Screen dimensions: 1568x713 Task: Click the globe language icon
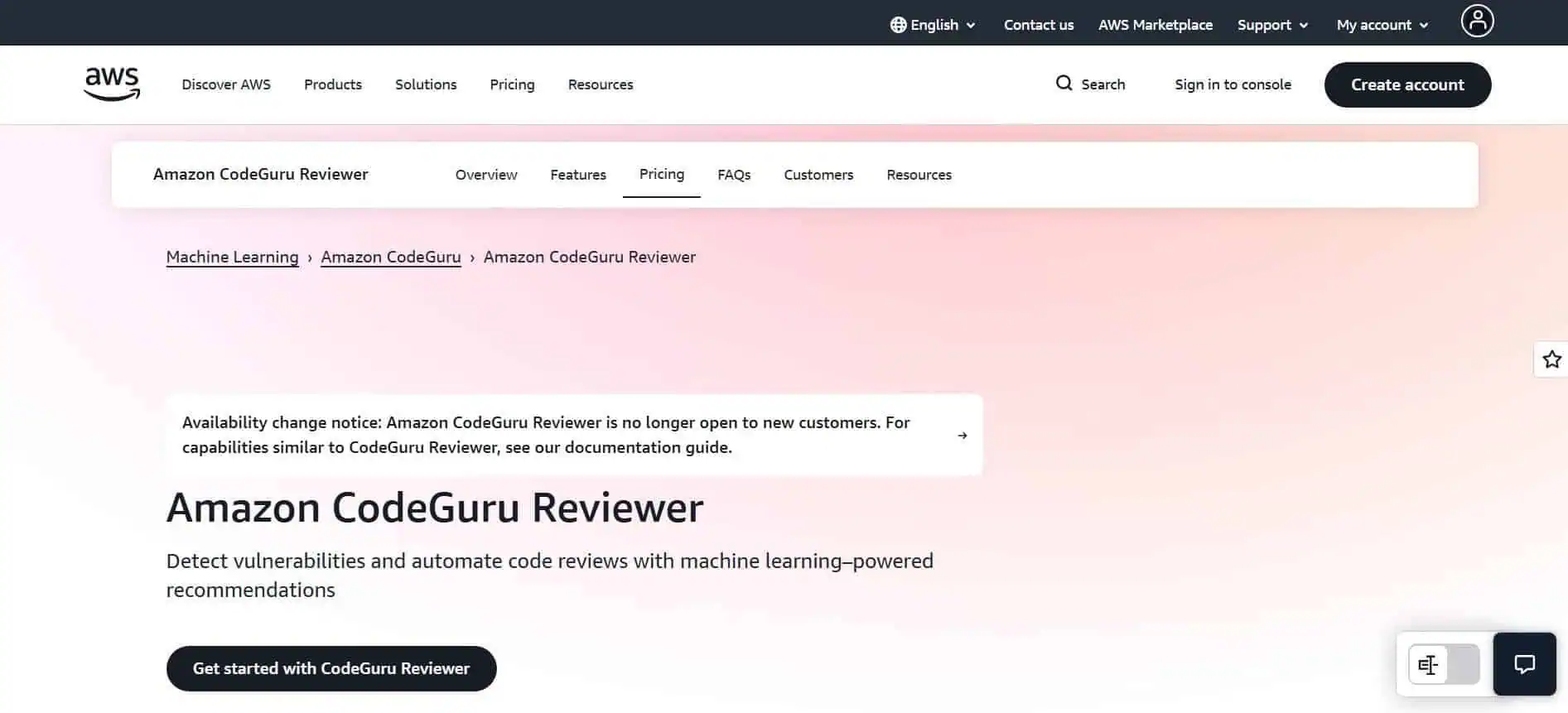(898, 25)
